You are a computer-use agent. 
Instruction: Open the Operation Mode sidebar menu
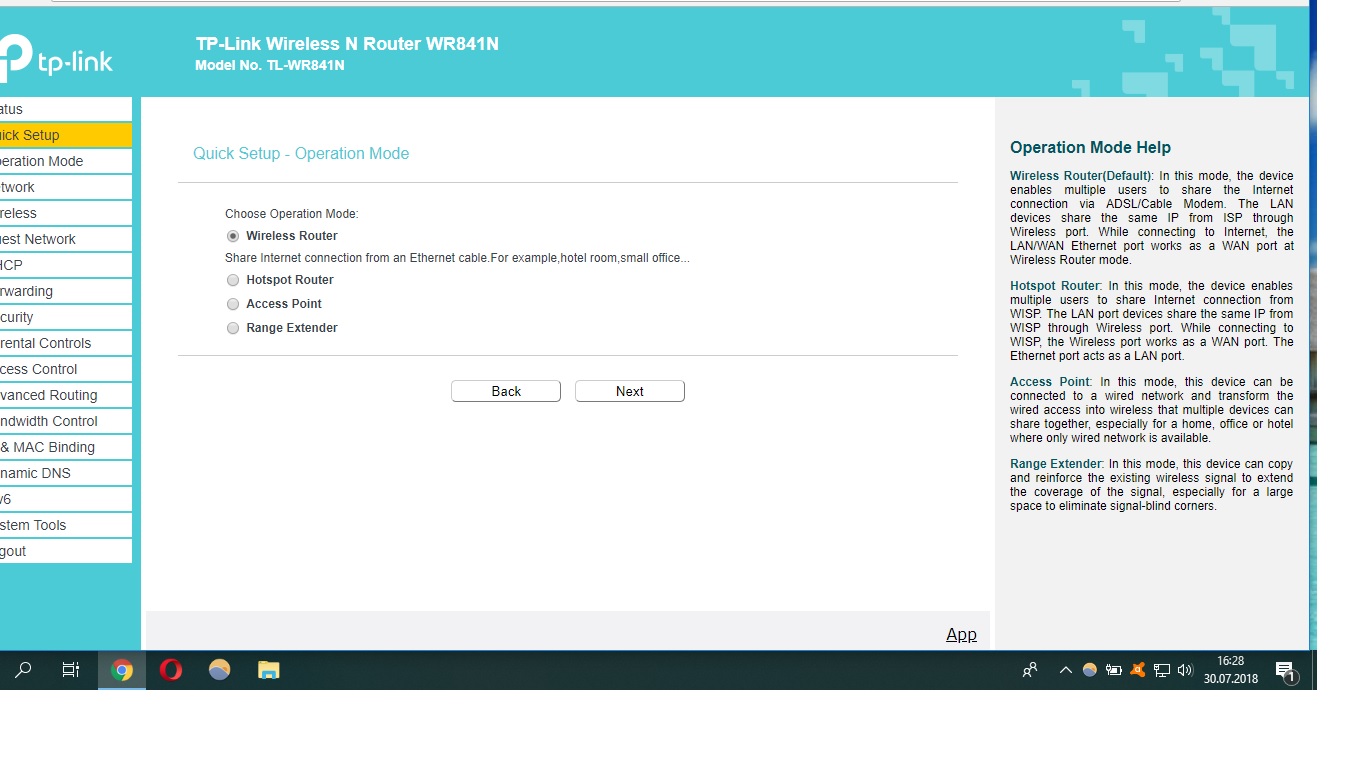coord(66,161)
